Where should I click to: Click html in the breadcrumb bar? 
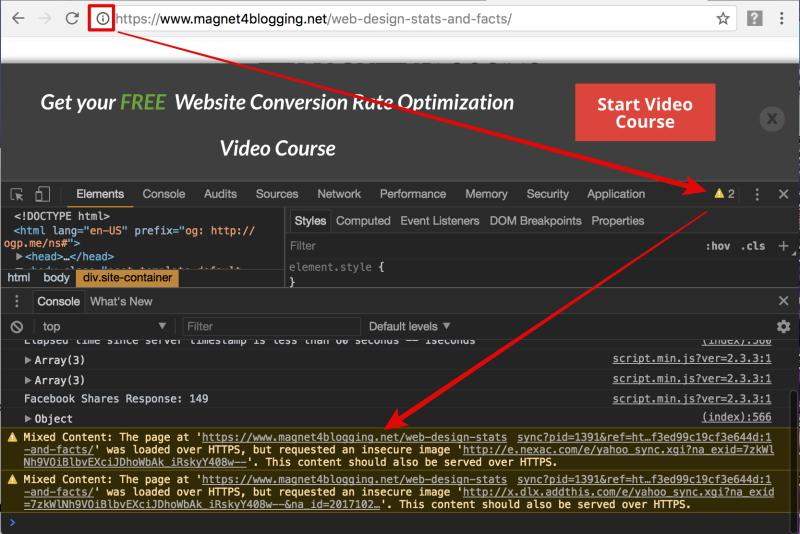tap(19, 278)
